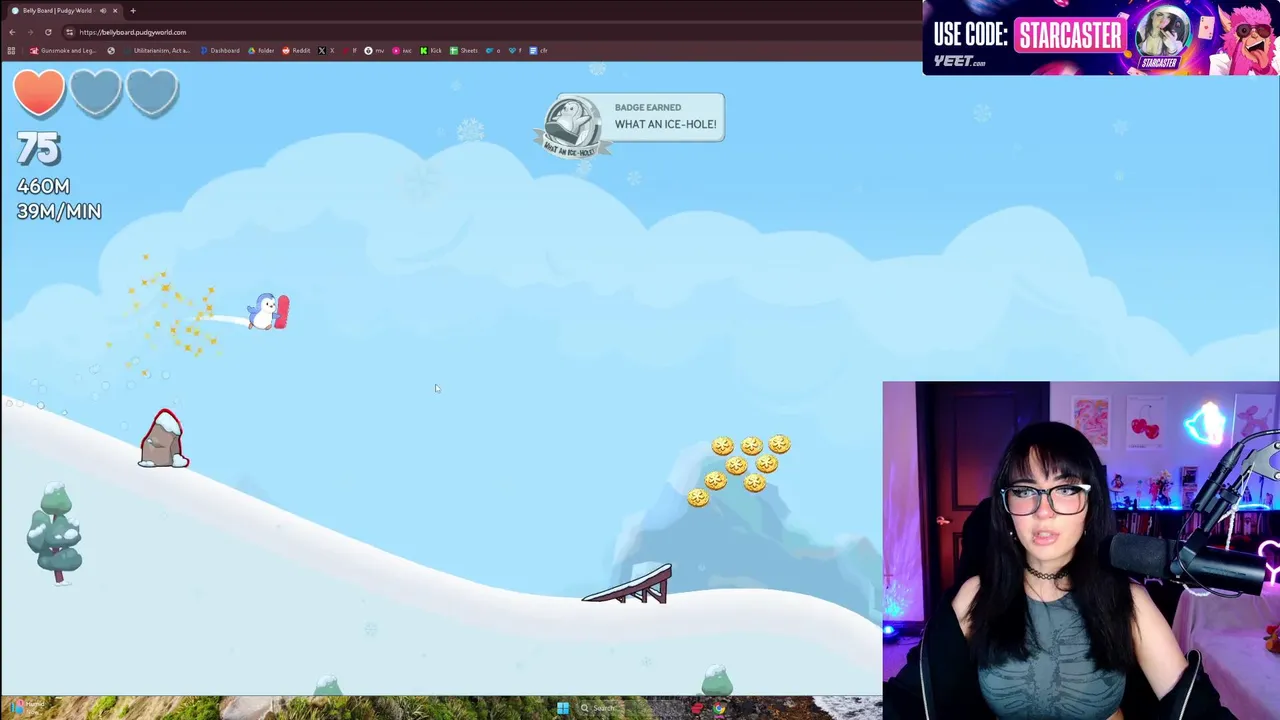Viewport: 1280px width, 720px height.
Task: Close the Belly Board tab
Action: tap(115, 10)
